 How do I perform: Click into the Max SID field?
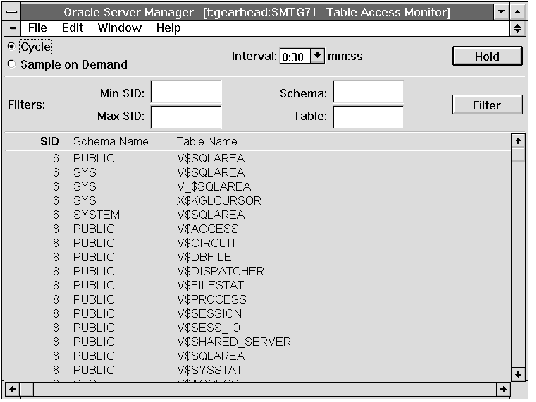(x=186, y=117)
